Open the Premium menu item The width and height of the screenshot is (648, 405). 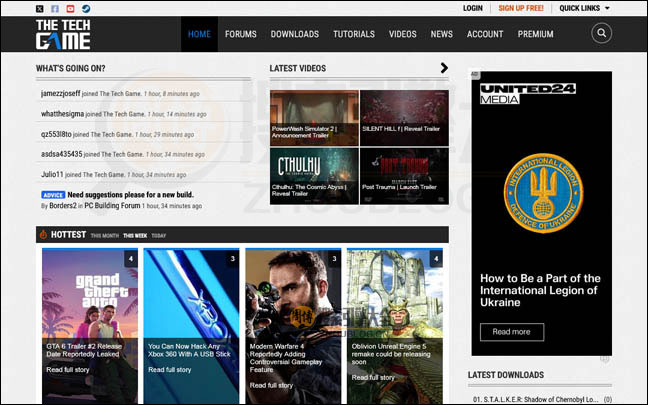click(x=535, y=34)
